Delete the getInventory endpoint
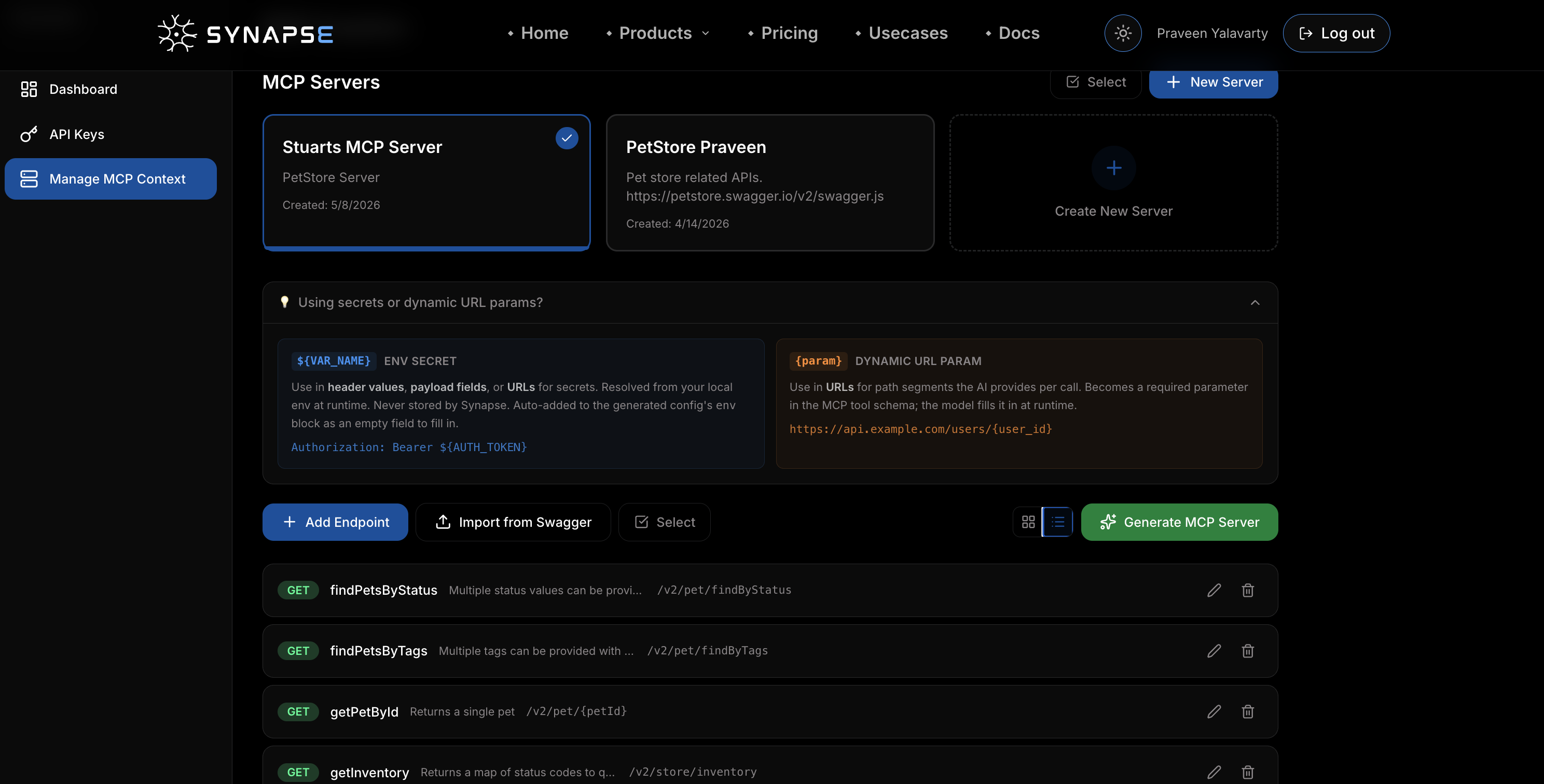This screenshot has height=784, width=1544. tap(1247, 772)
